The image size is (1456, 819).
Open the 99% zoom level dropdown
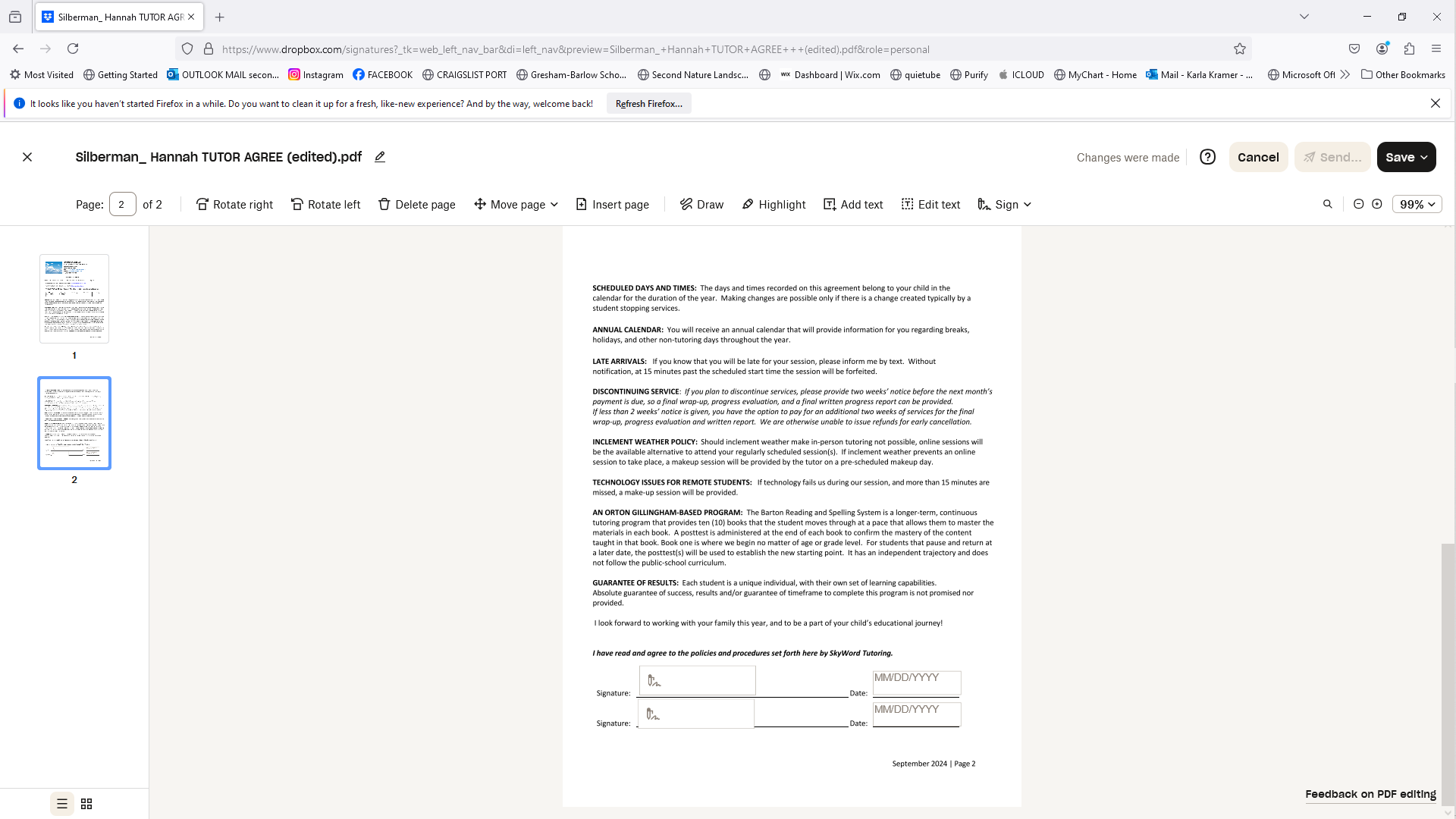click(x=1417, y=205)
